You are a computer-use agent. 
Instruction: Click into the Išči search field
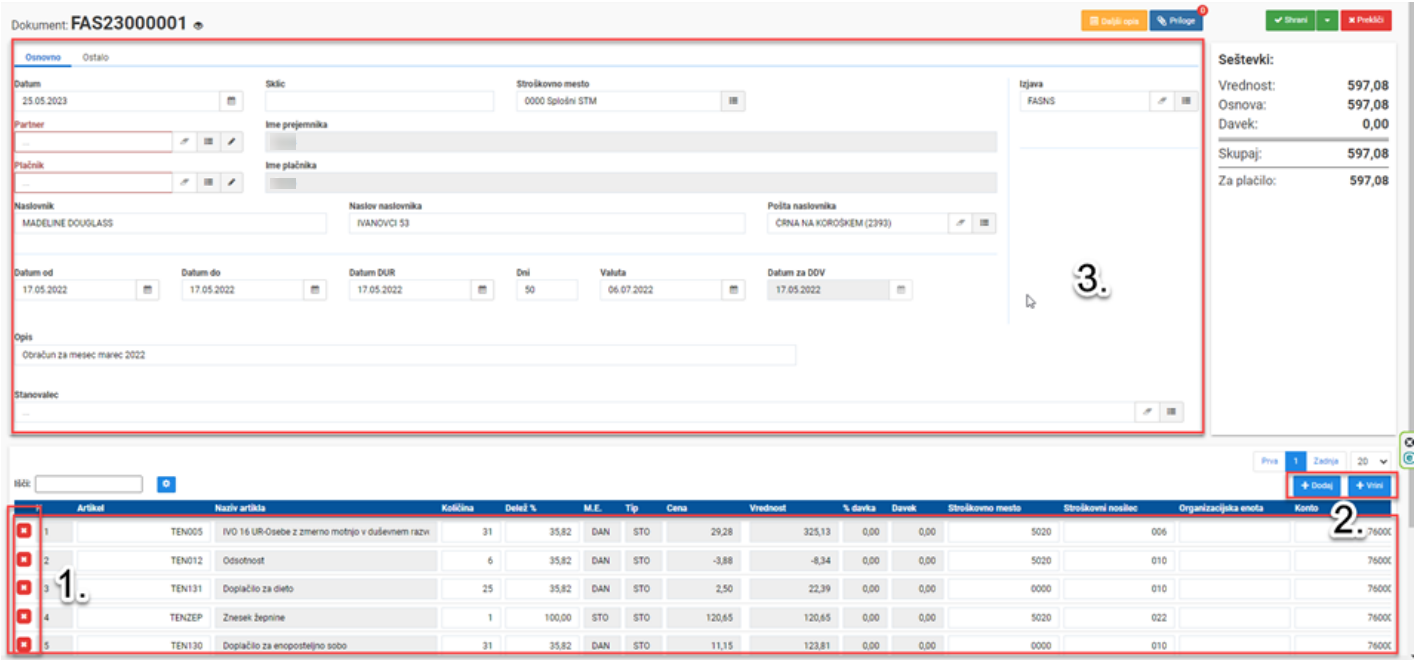pos(89,484)
